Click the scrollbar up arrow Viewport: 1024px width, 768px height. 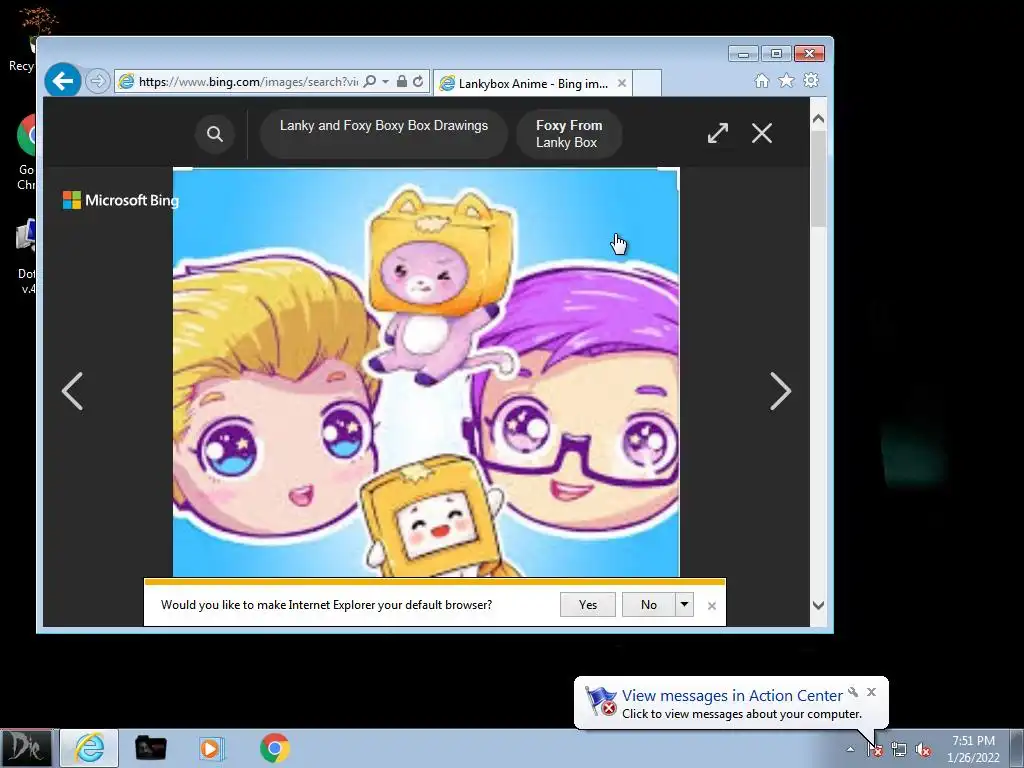[x=818, y=119]
